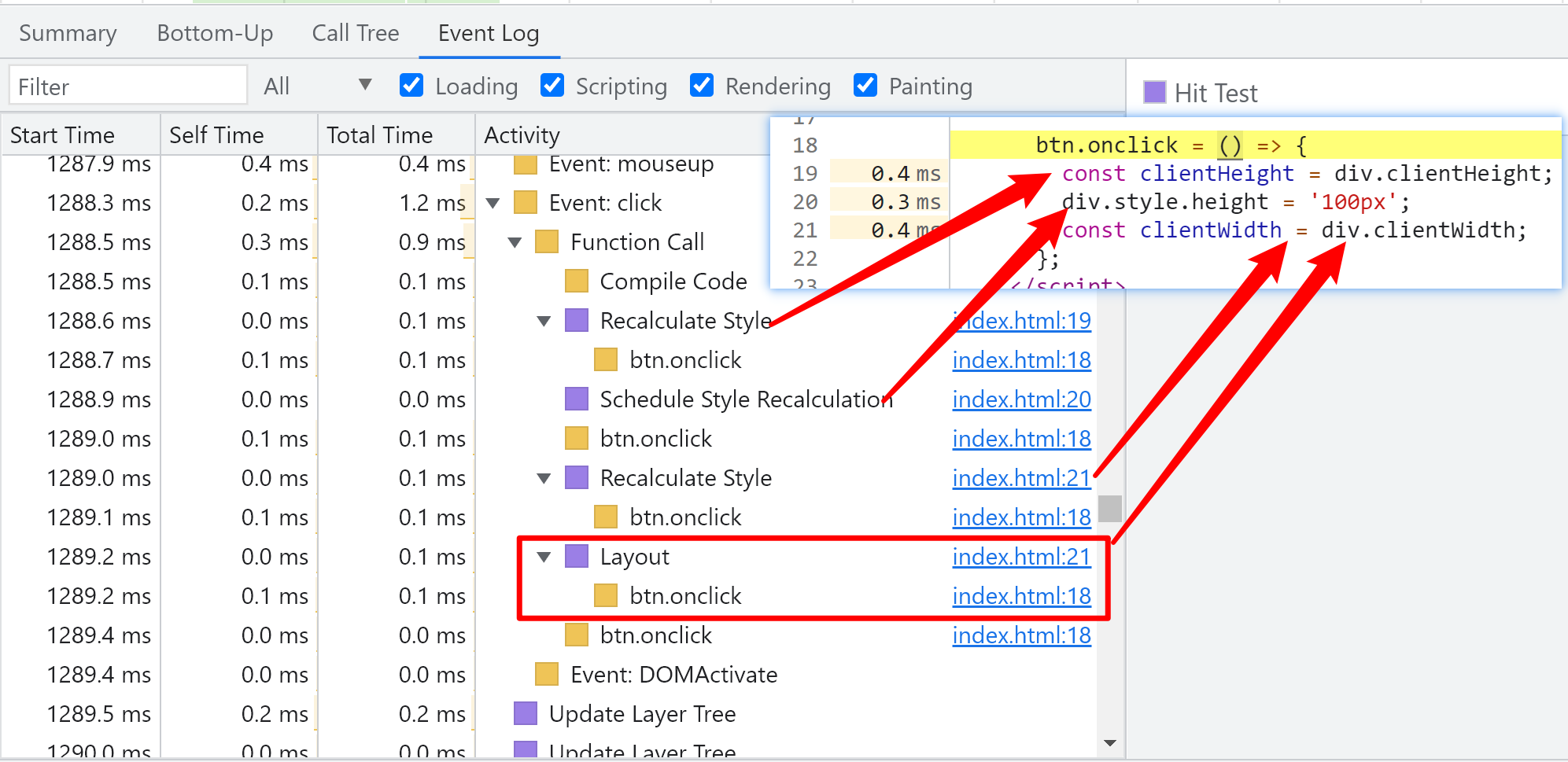Switch to the Bottom-Up tab
Screen dimensions: 1568x762
pos(215,33)
